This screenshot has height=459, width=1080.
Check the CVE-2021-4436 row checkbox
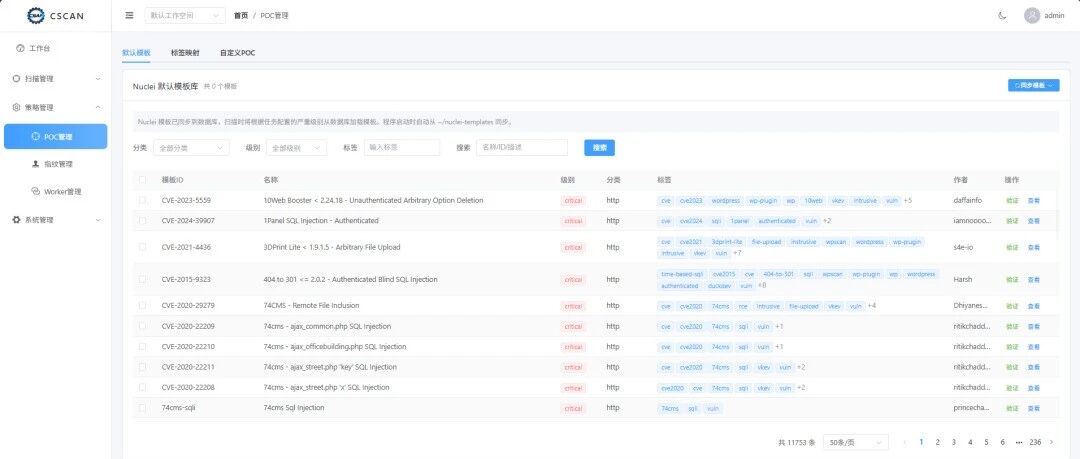(x=143, y=247)
